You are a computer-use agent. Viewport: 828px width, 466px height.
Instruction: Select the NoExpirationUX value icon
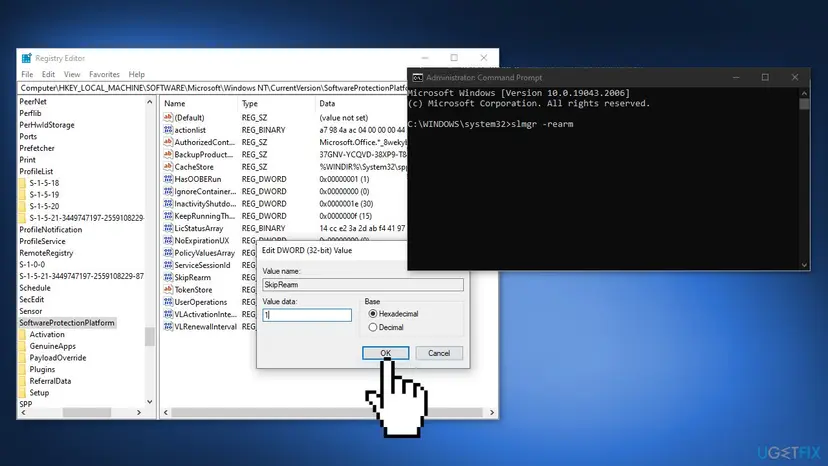click(x=168, y=240)
